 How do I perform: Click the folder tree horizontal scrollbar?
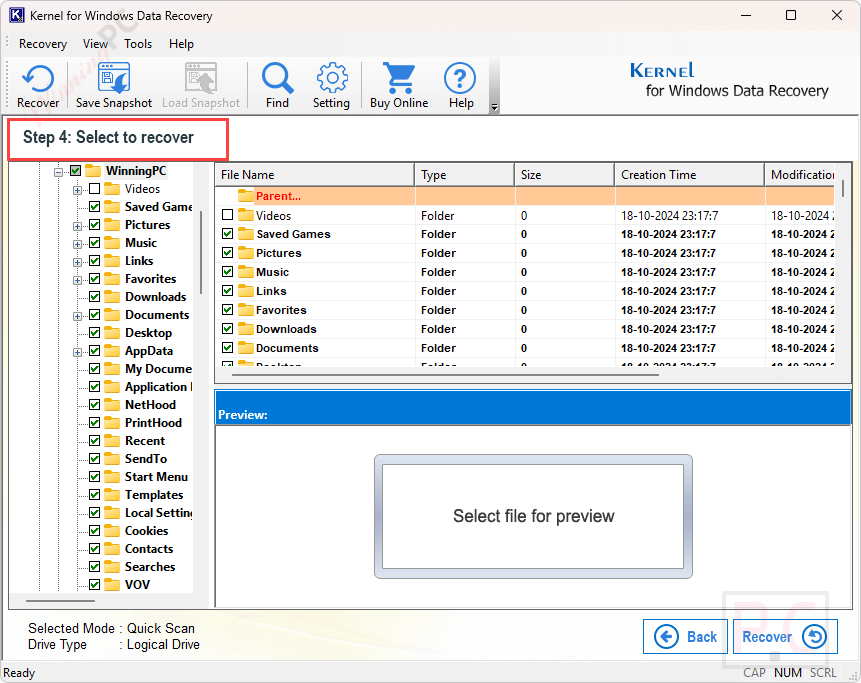[60, 601]
